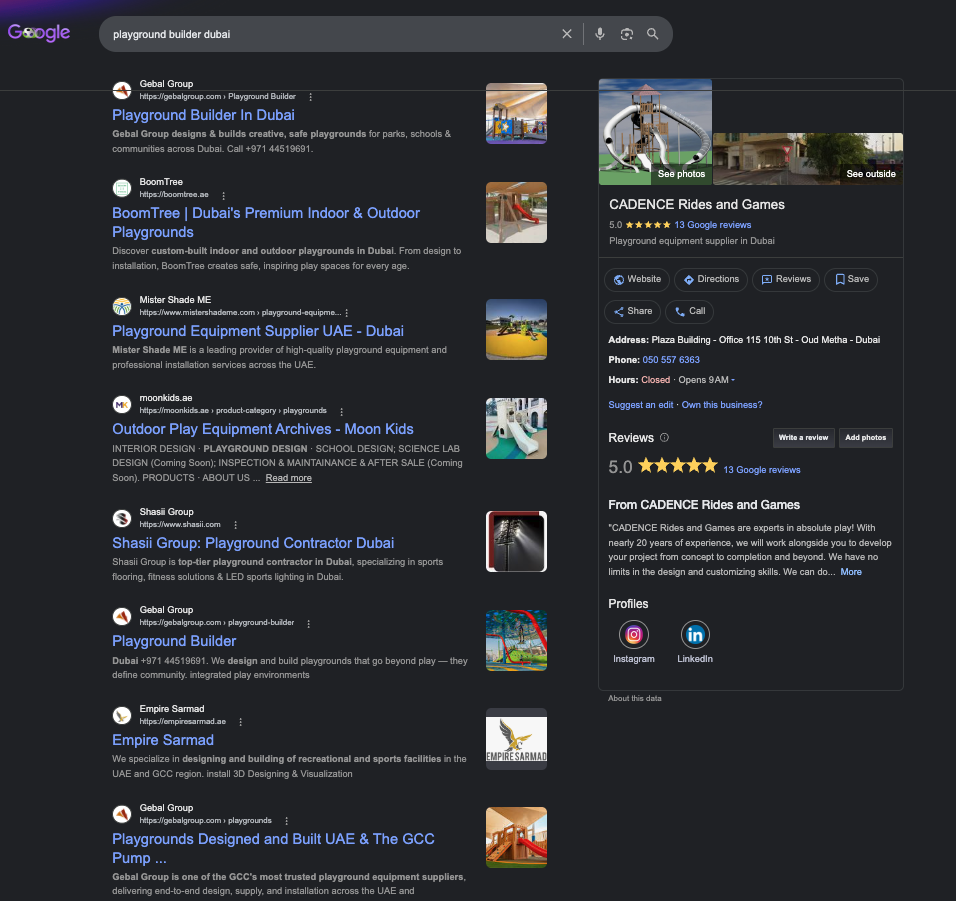Clear the search box with X icon

point(567,34)
